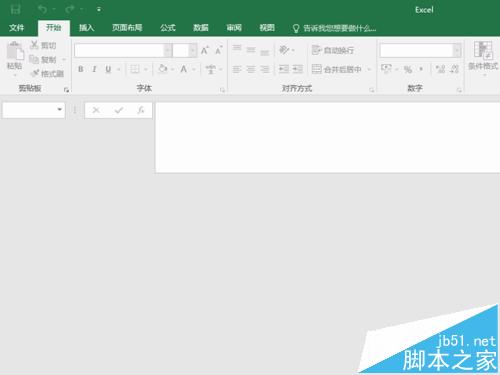Screen dimensions: 500x375
Task: Expand the Underline style dropdown arrow
Action: coord(118,69)
